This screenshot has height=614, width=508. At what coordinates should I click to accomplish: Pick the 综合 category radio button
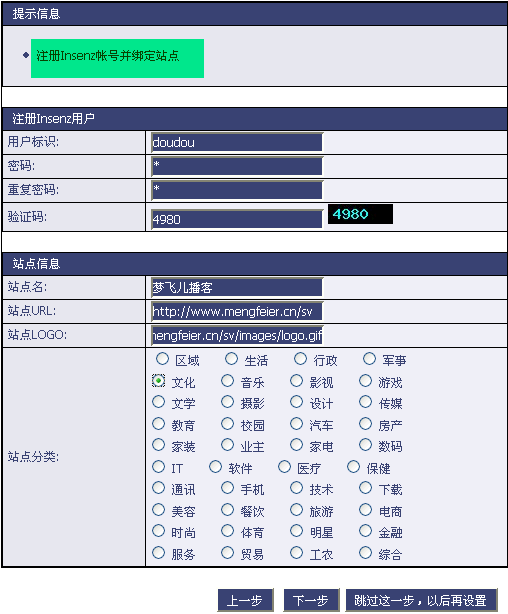(365, 553)
